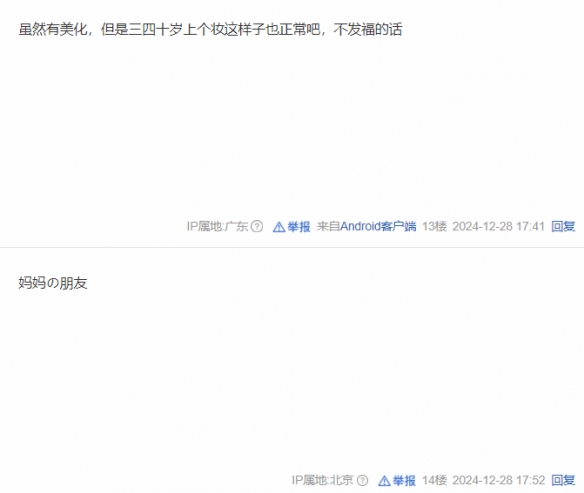584x493 pixels.
Task: Reply to the 13楼 comment with 回复
Action: 563,226
